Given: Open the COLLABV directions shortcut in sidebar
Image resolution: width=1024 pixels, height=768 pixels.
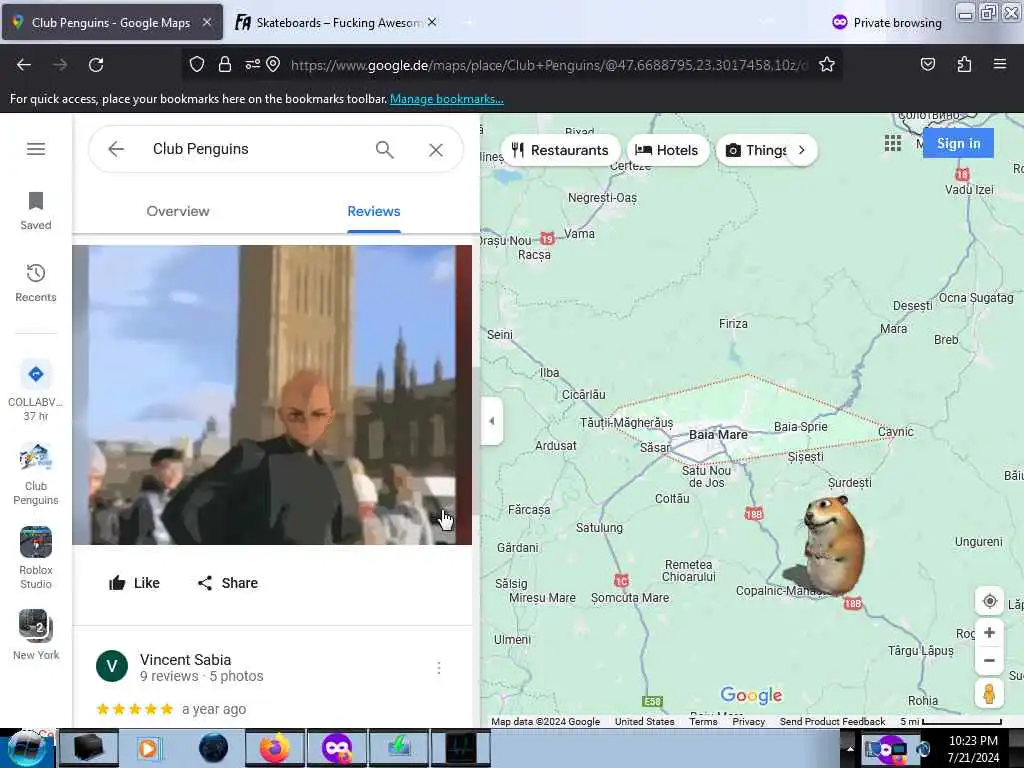Looking at the screenshot, I should (x=36, y=390).
